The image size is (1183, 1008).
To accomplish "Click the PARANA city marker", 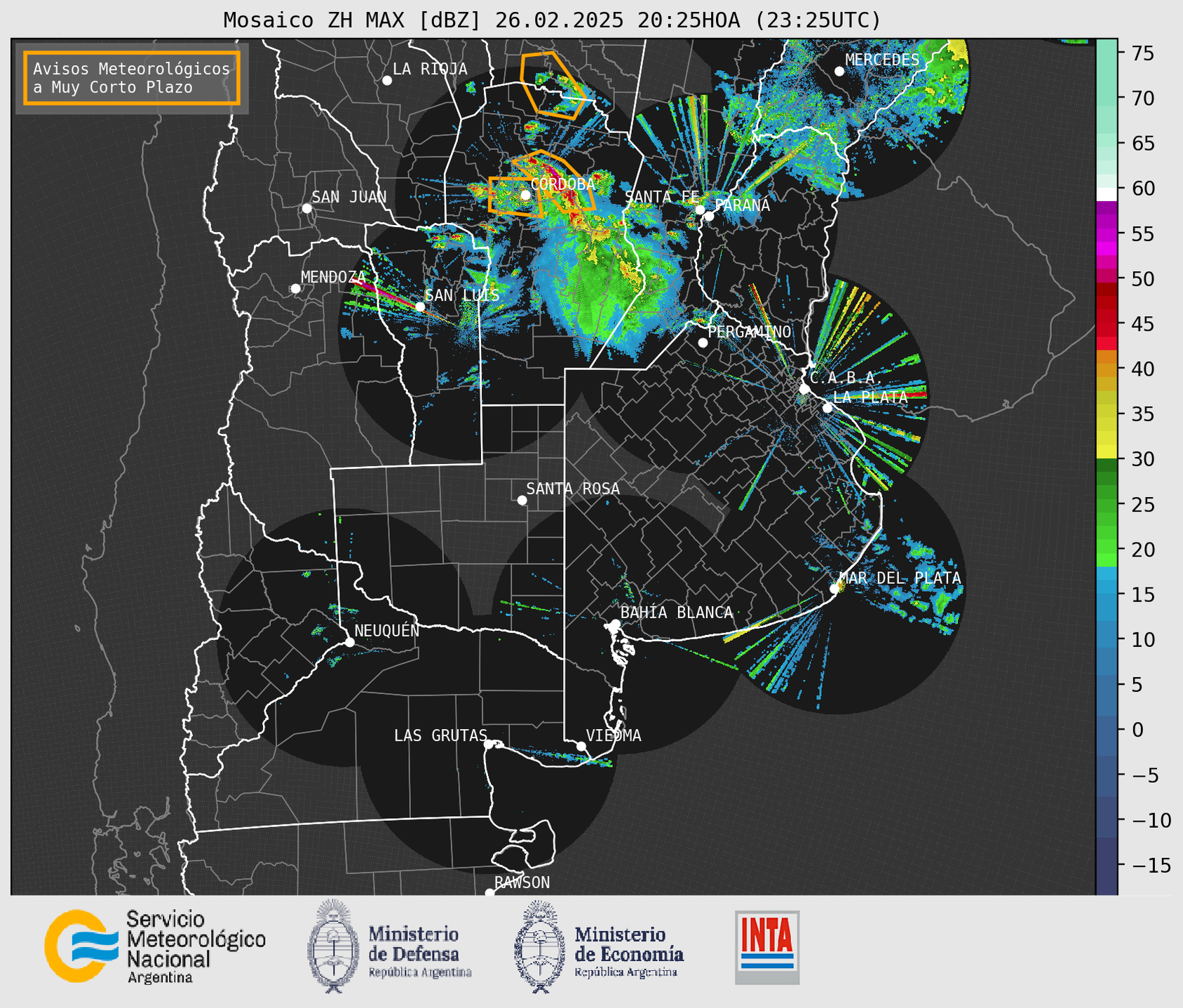I will click(x=709, y=216).
